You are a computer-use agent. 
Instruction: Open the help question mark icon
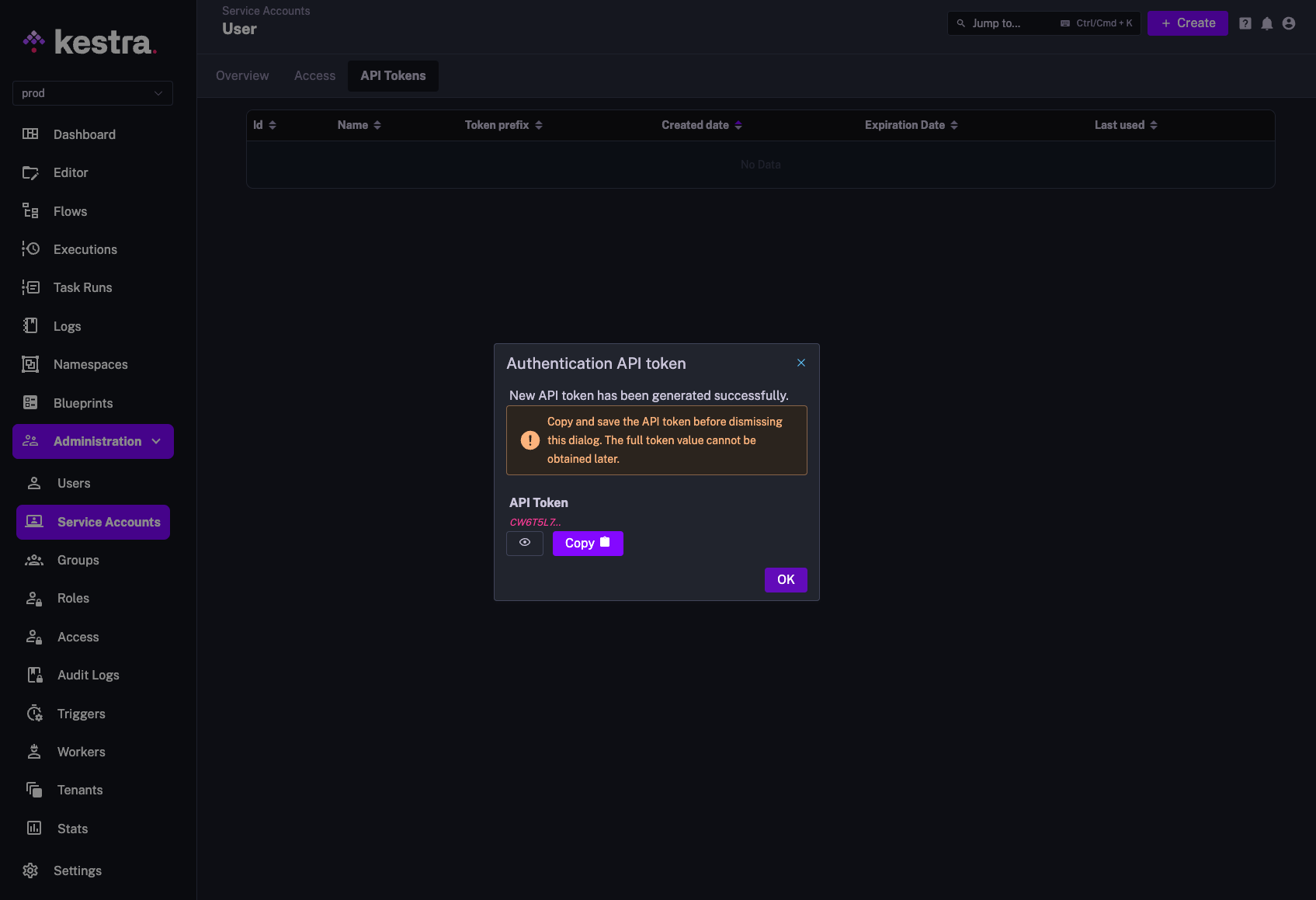coord(1245,23)
